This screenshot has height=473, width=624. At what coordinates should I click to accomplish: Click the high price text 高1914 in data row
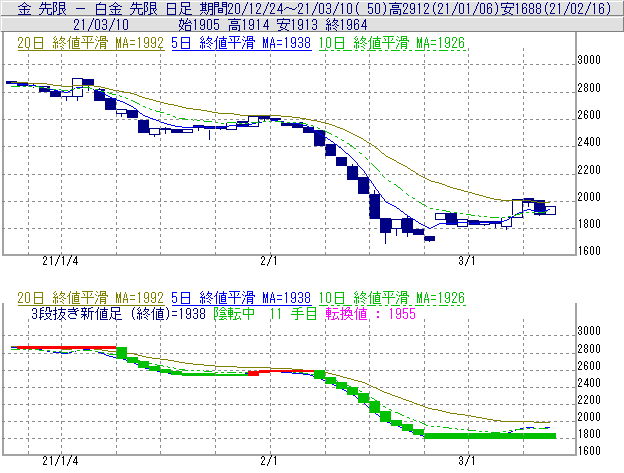249,25
